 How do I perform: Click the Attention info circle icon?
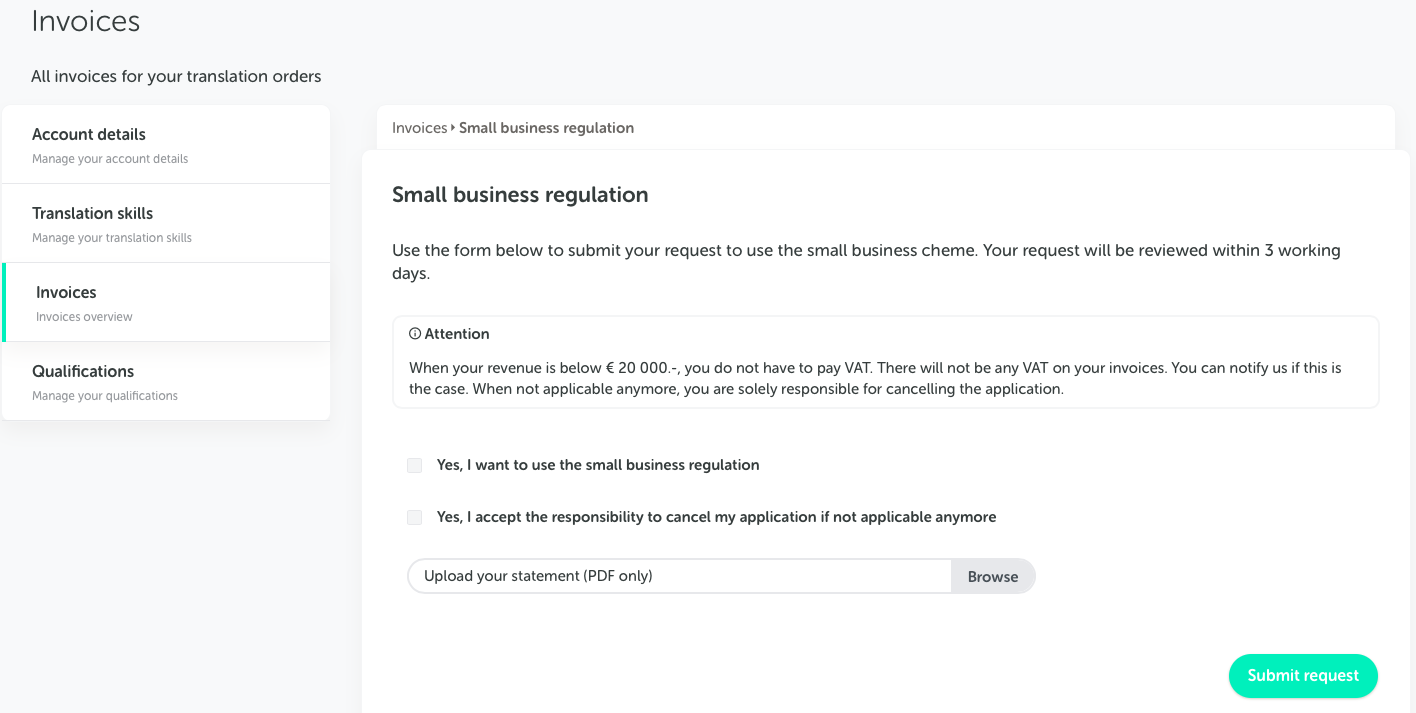tap(415, 334)
